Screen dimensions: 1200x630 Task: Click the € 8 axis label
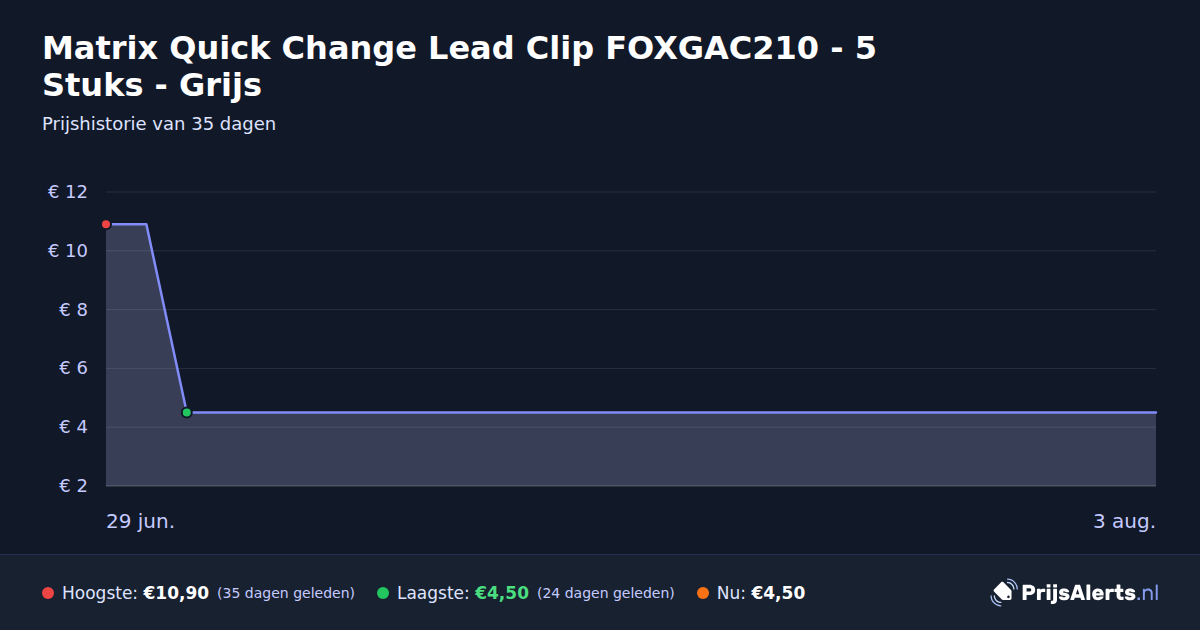74,310
